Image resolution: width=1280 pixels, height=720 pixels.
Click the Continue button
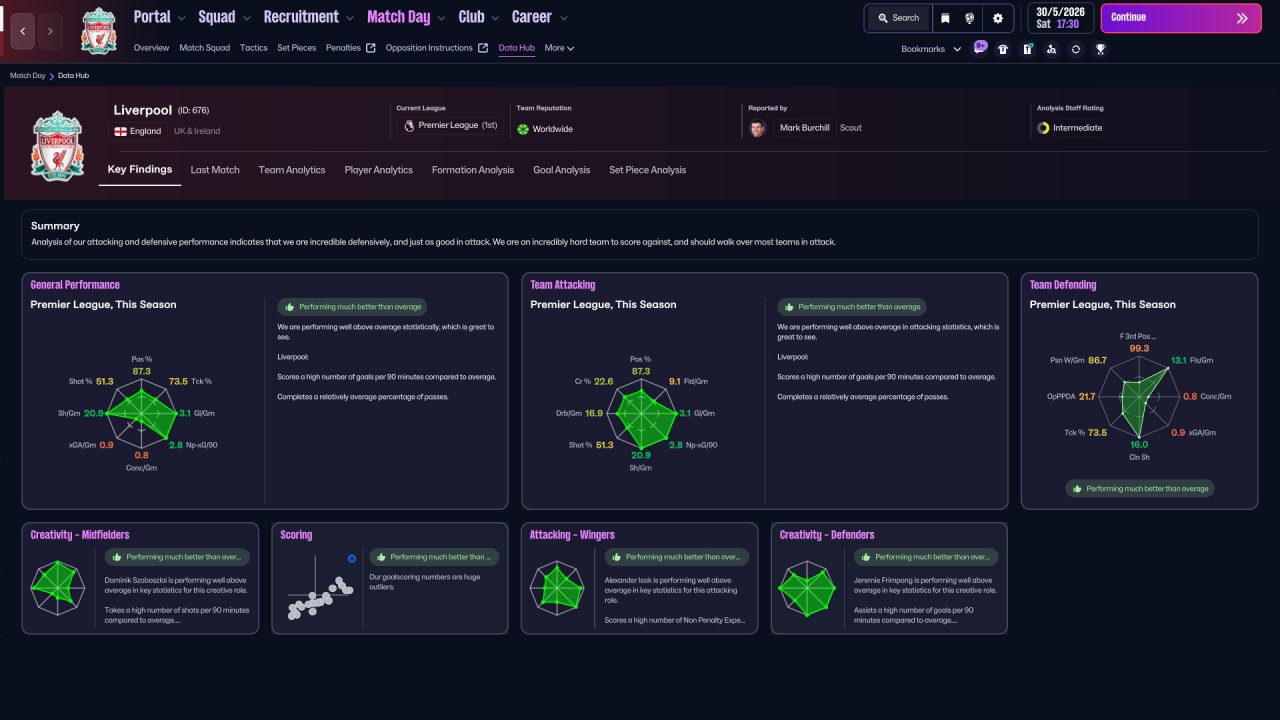click(1179, 18)
